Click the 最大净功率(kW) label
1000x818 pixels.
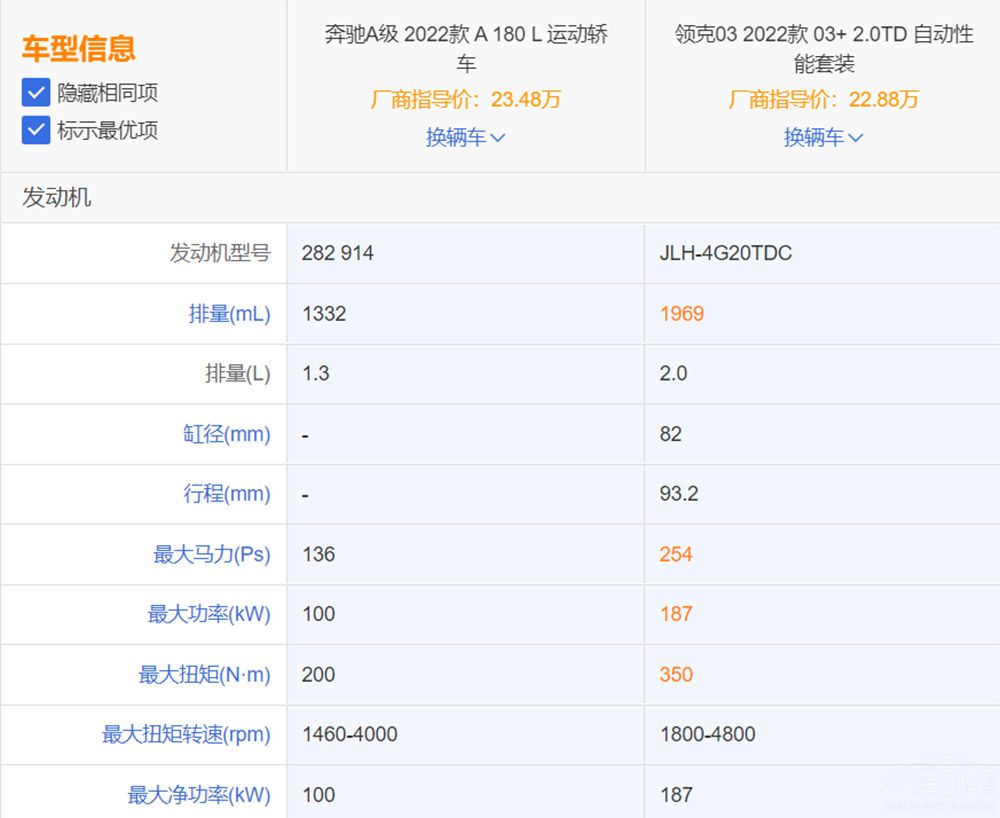pos(199,795)
